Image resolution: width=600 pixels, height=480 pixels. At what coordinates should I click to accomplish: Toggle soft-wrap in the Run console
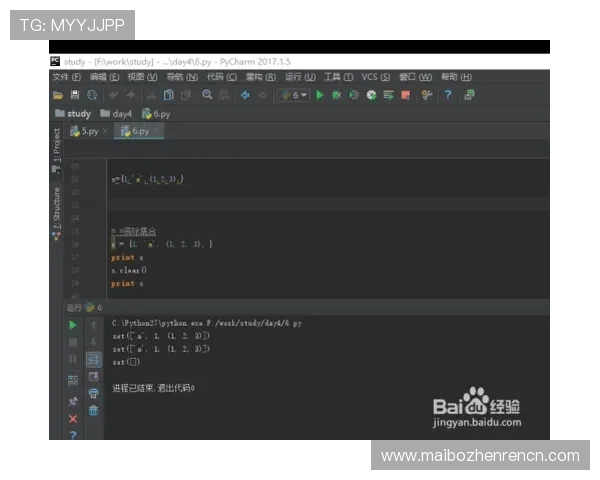[x=94, y=359]
